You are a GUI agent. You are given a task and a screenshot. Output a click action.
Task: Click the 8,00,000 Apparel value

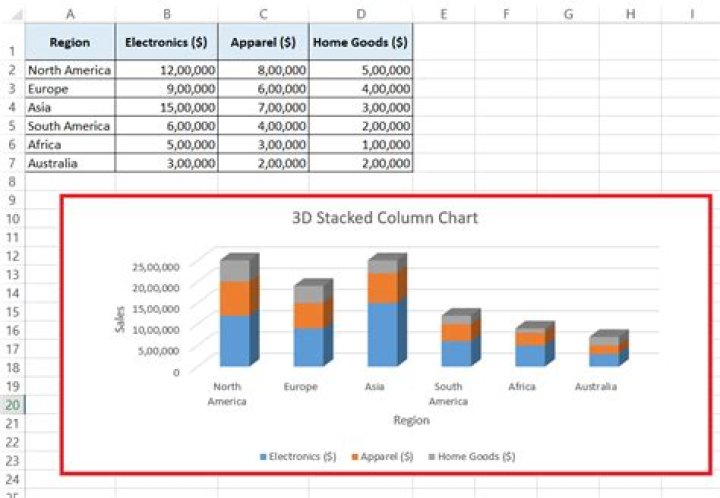tap(264, 70)
